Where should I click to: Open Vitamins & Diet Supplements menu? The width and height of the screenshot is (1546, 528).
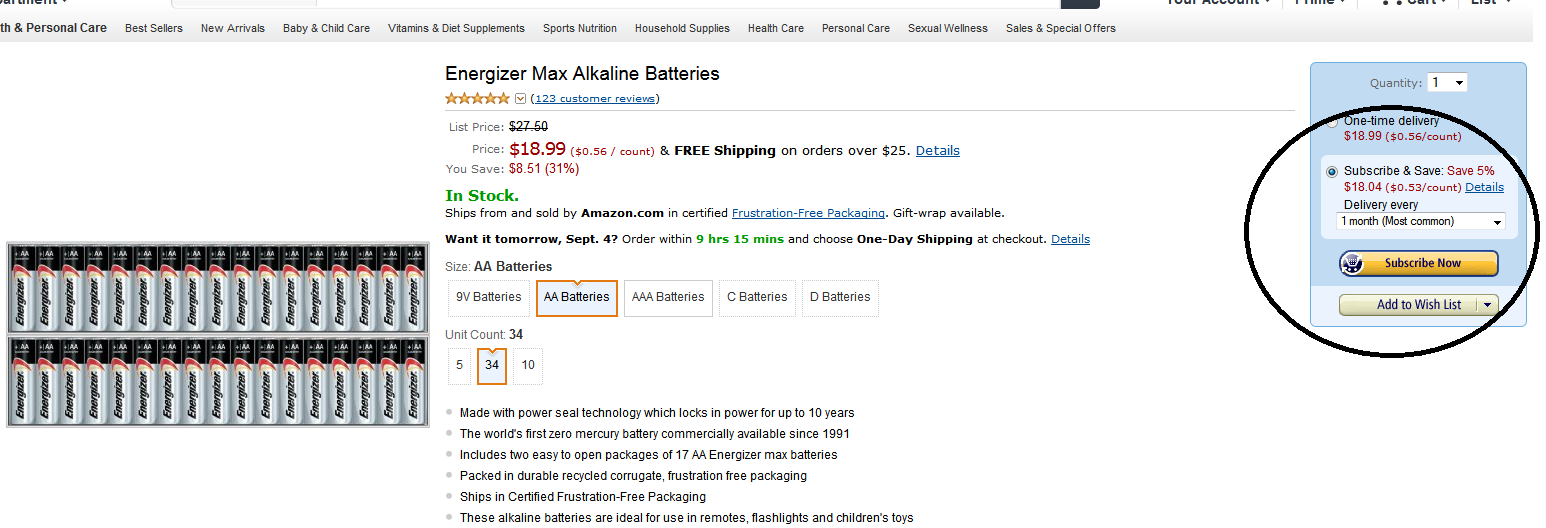(456, 28)
